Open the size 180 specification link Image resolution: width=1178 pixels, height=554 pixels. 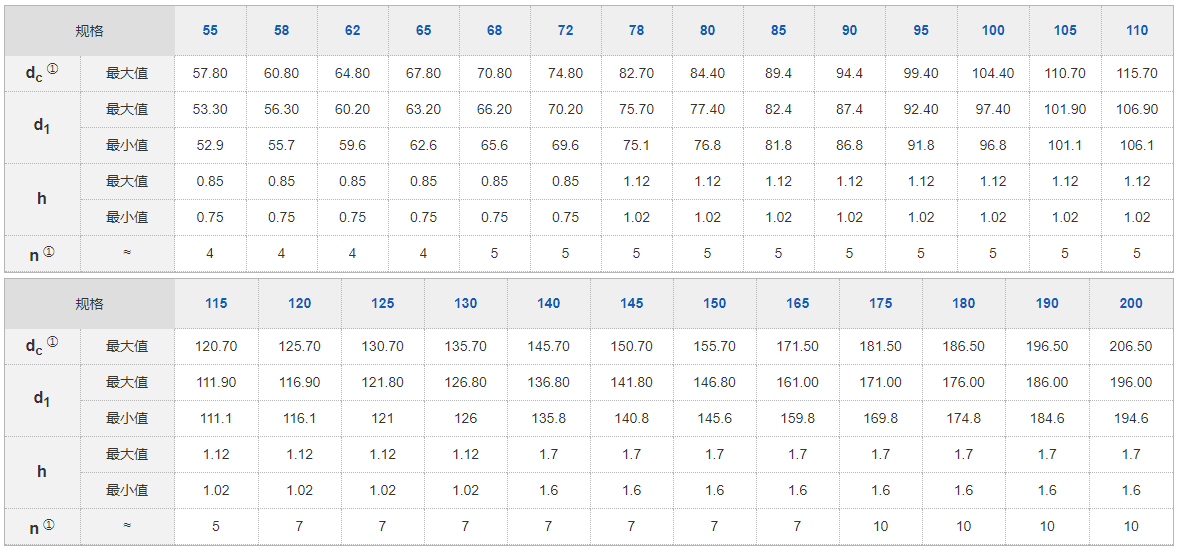[x=964, y=303]
